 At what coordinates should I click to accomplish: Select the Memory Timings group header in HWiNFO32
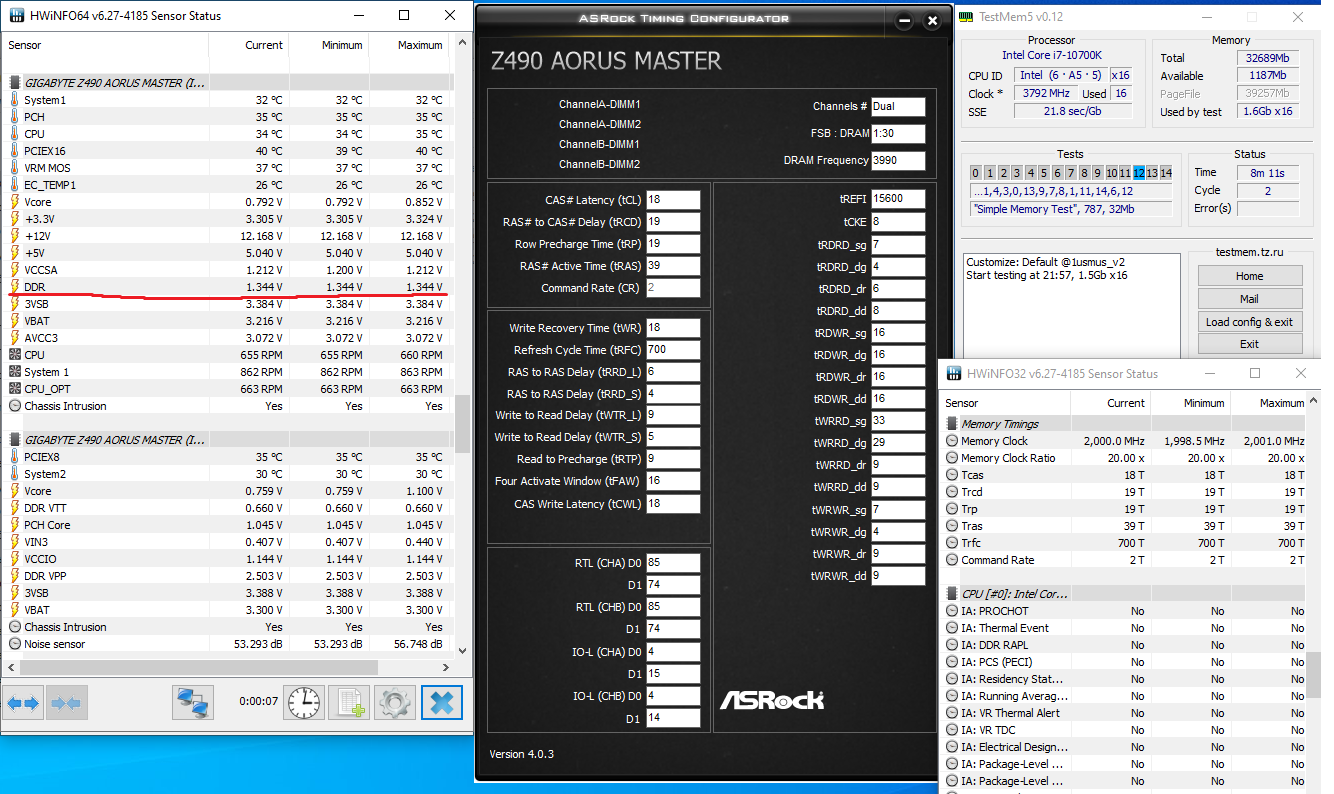tap(1000, 424)
